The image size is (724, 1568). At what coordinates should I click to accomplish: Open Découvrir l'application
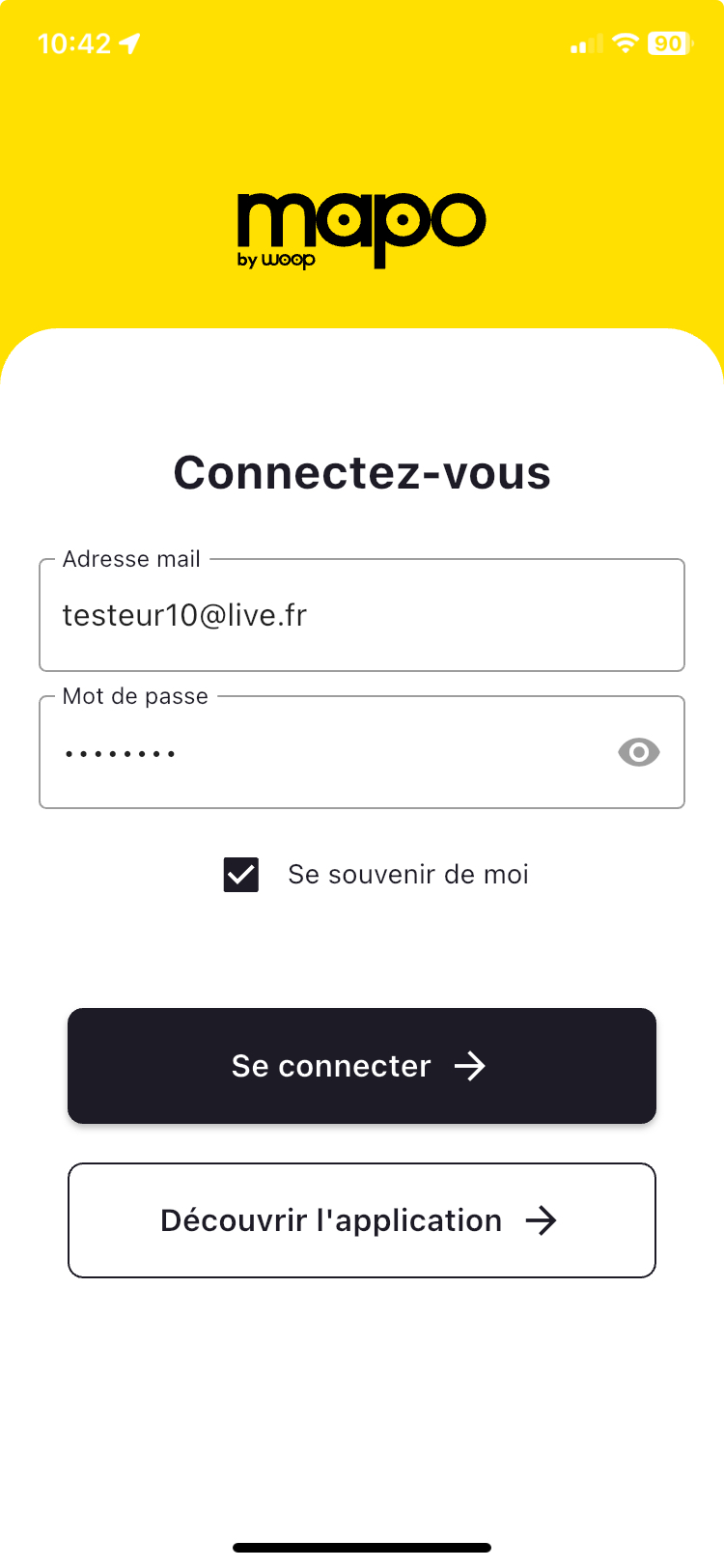coord(362,1220)
